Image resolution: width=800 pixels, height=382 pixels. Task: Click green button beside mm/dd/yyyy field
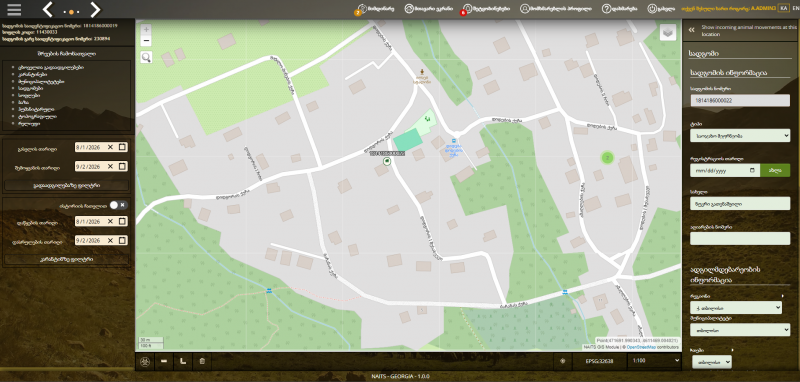point(775,170)
